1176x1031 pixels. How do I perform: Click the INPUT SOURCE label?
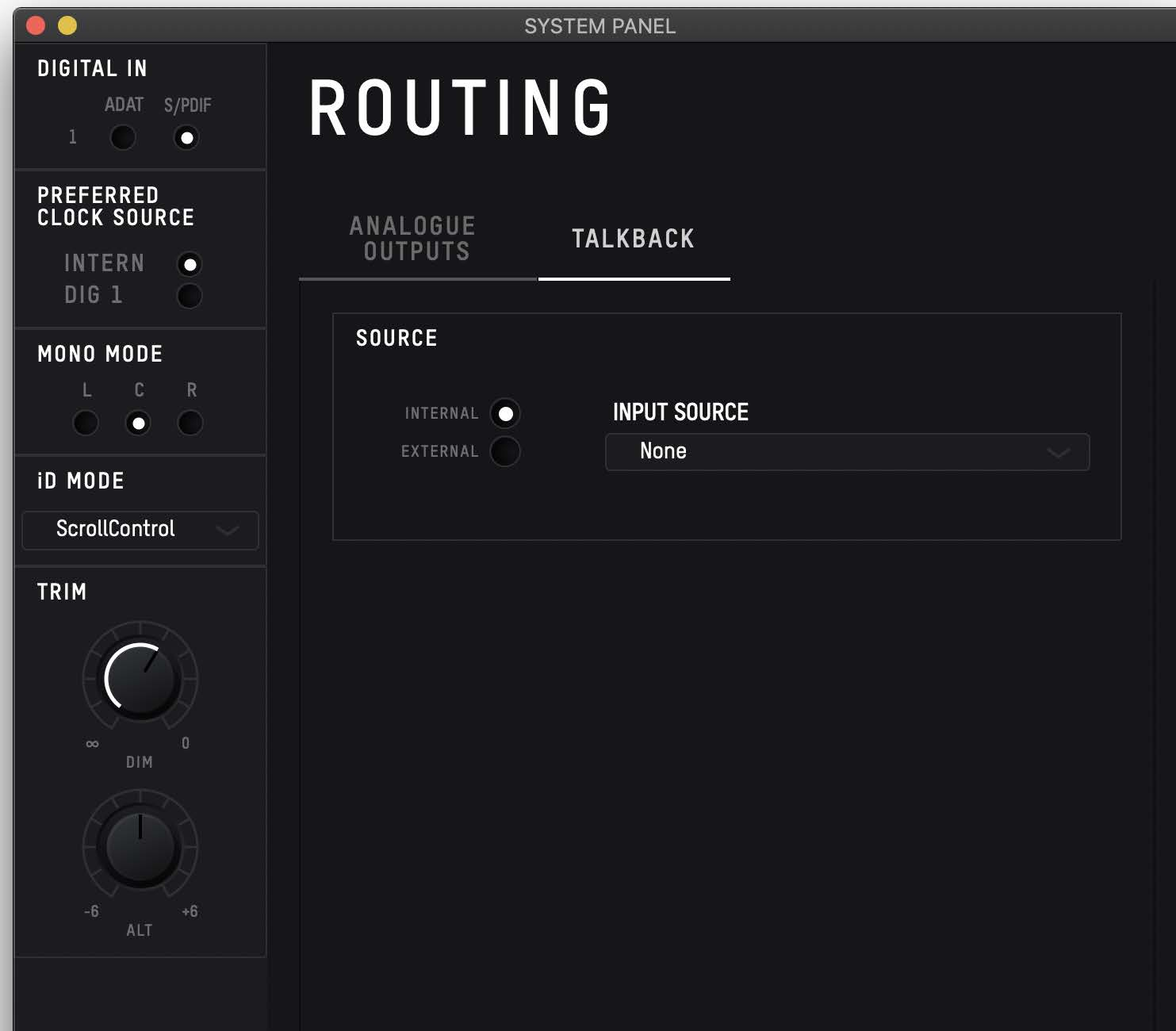(x=680, y=412)
